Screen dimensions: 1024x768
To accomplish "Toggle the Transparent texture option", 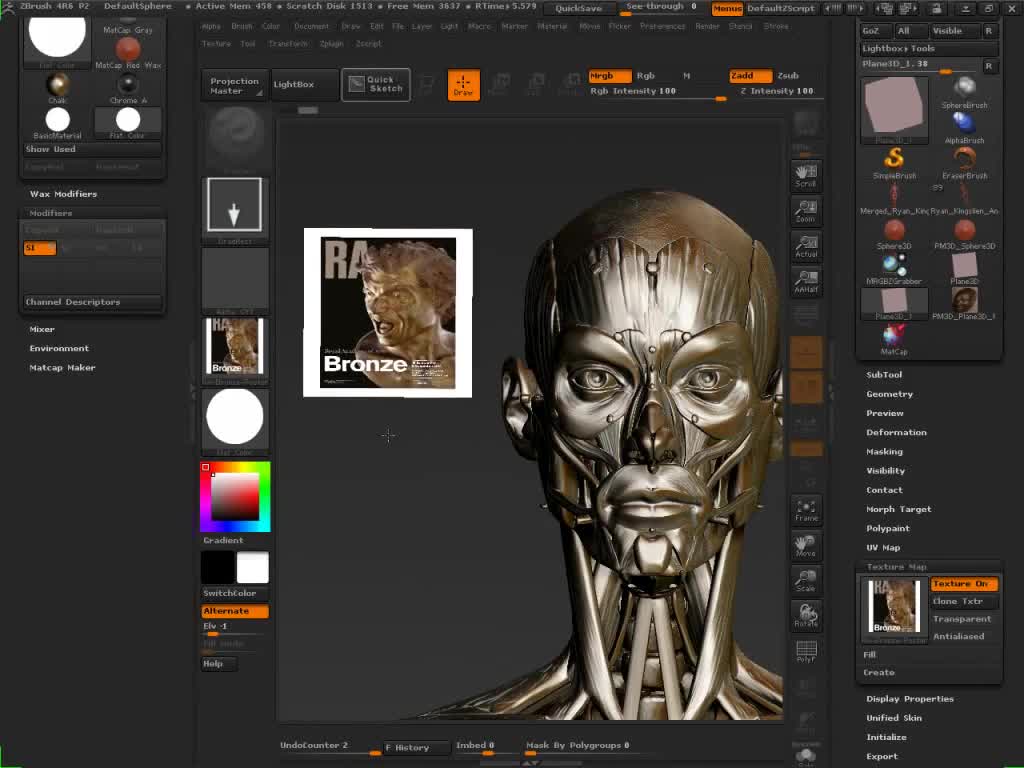I will coord(964,619).
